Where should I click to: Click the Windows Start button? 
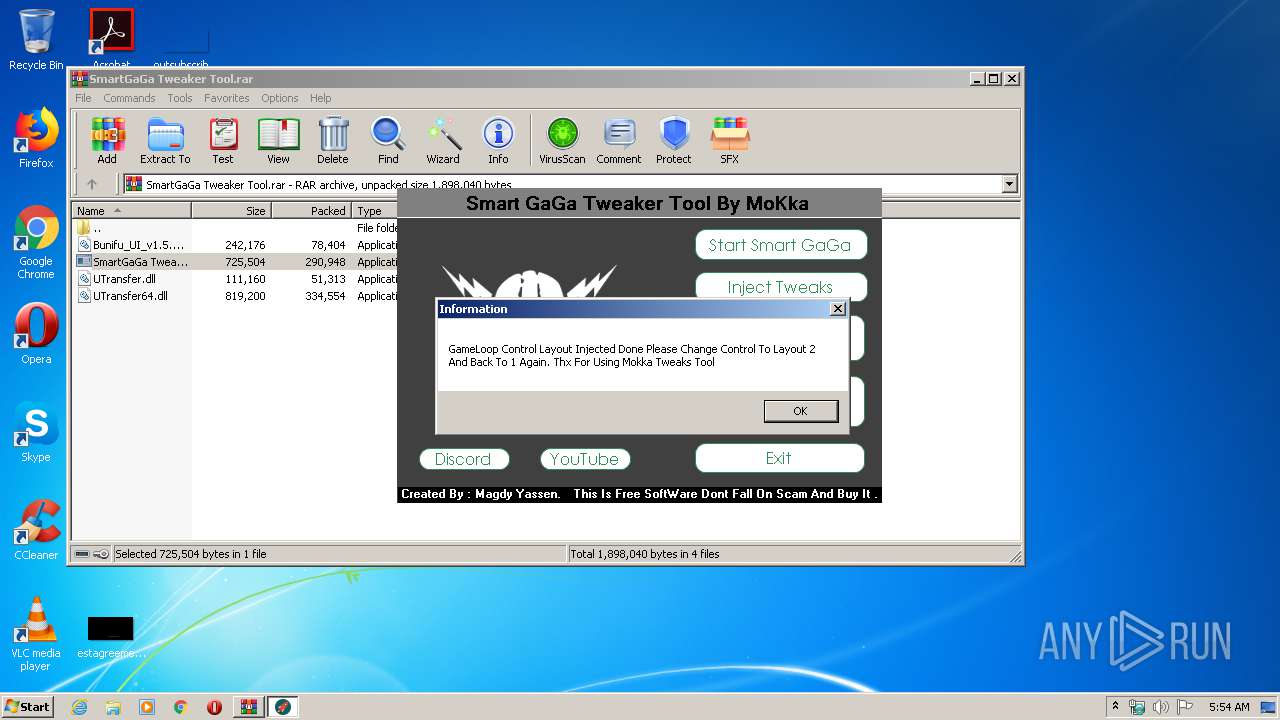pyautogui.click(x=28, y=707)
